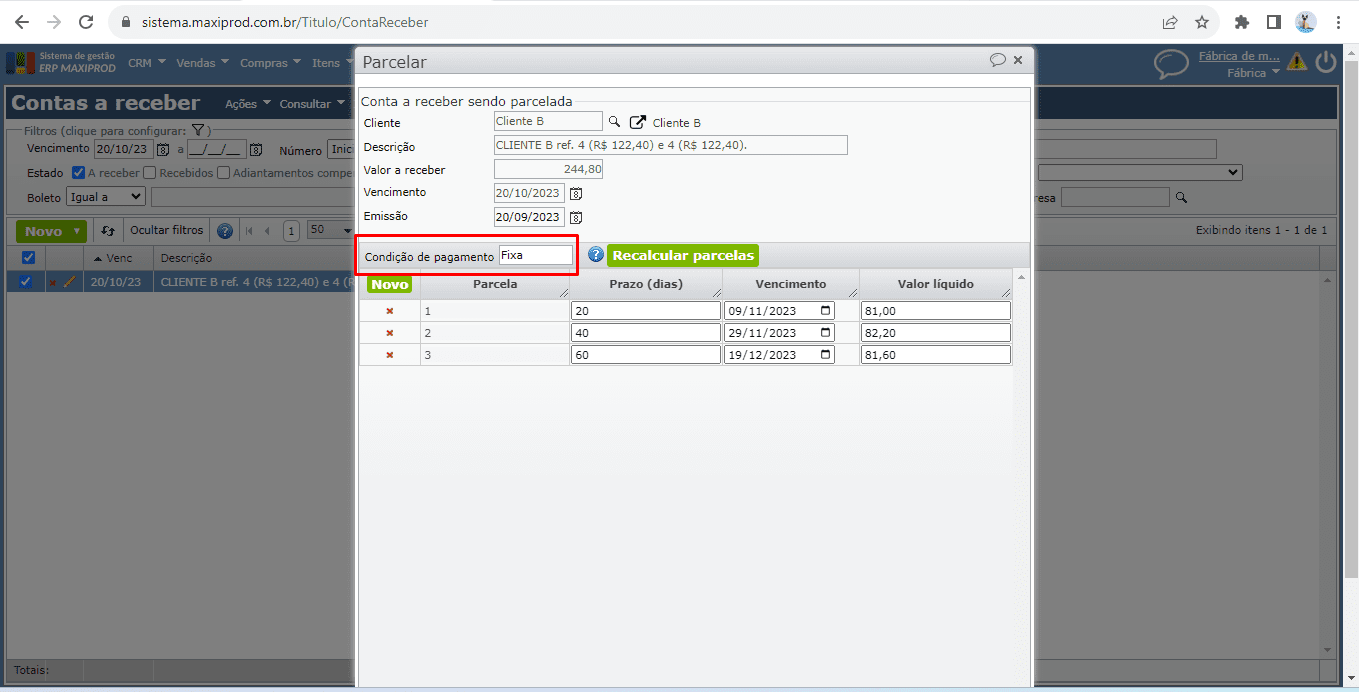Open the Itens menu
This screenshot has width=1359, height=692.
pyautogui.click(x=332, y=63)
